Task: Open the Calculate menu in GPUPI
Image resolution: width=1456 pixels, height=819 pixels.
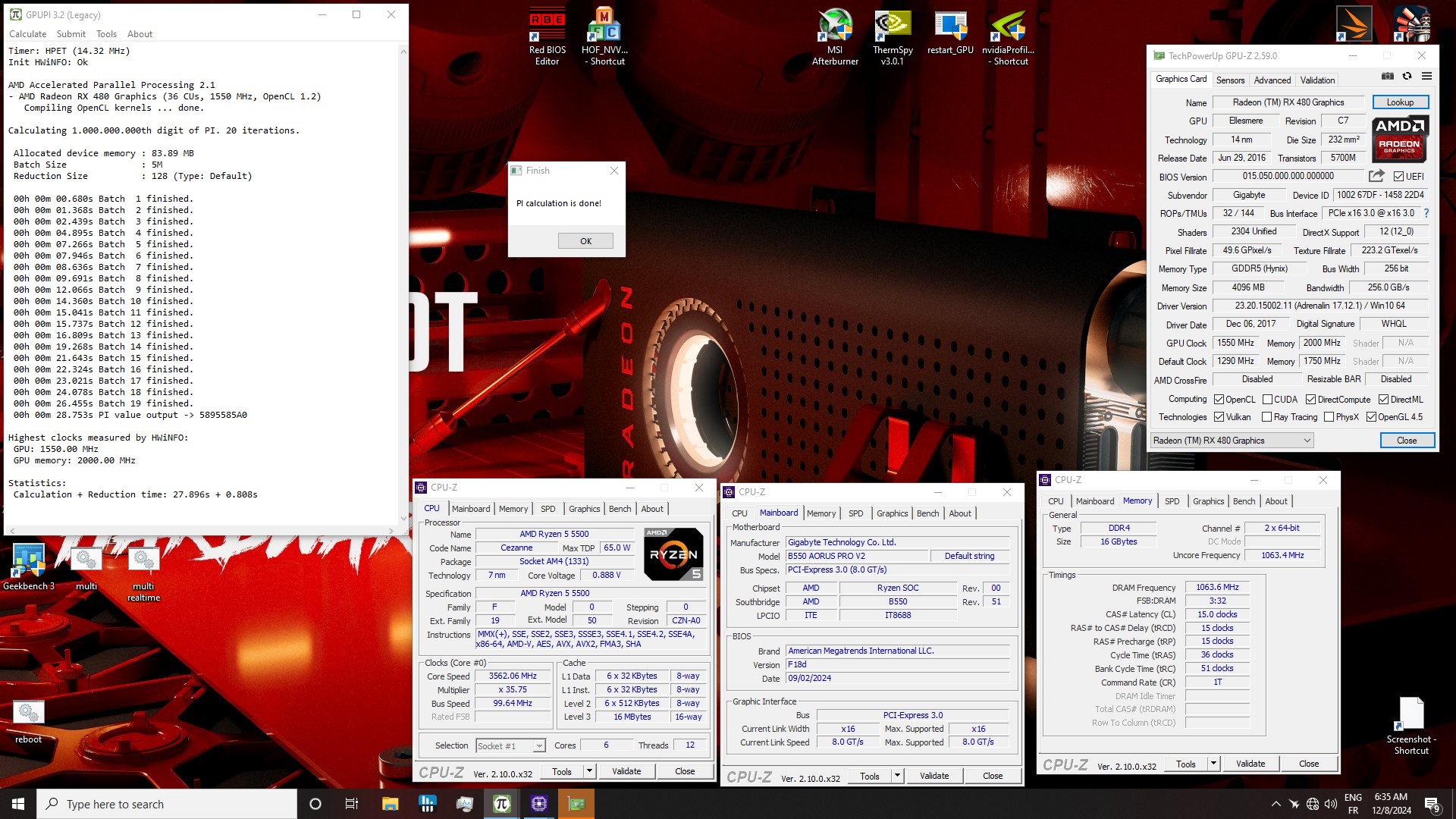Action: (x=27, y=34)
